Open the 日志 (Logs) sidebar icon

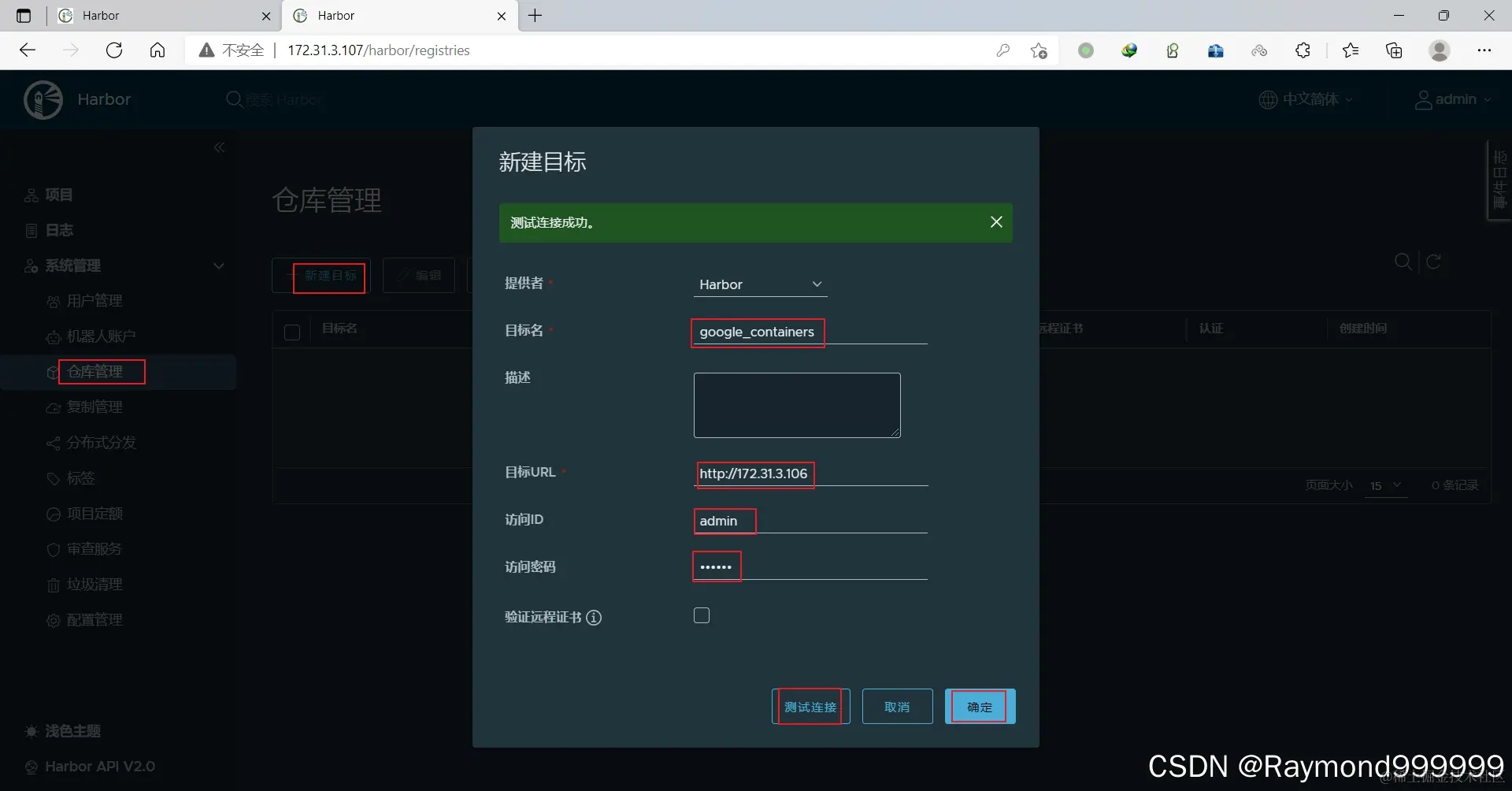pos(30,230)
